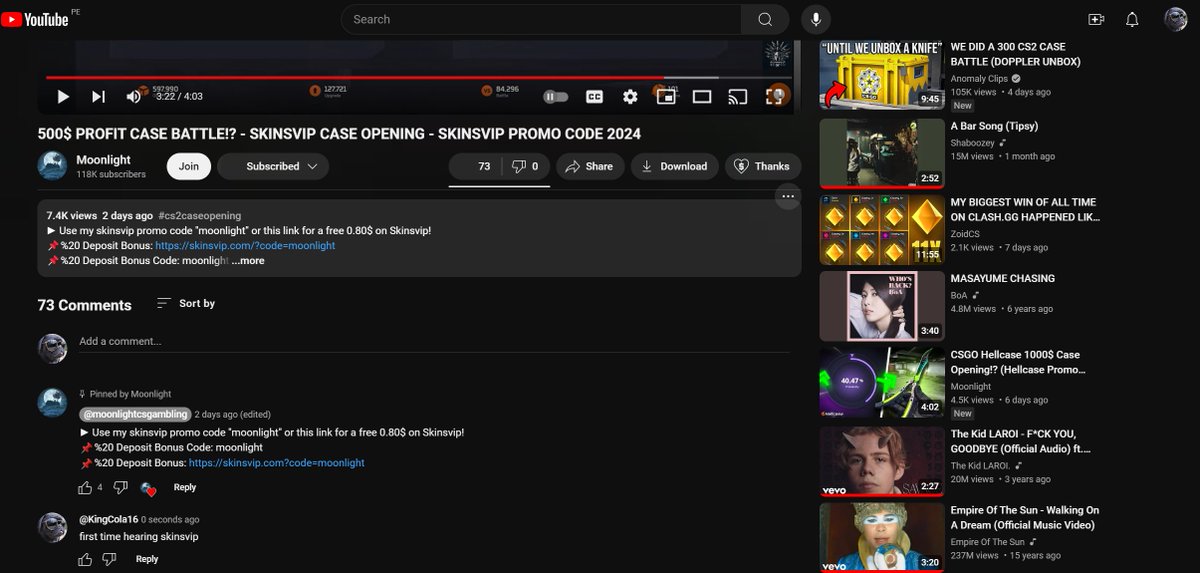
Task: Click the YouTube logo
Action: pyautogui.click(x=35, y=19)
